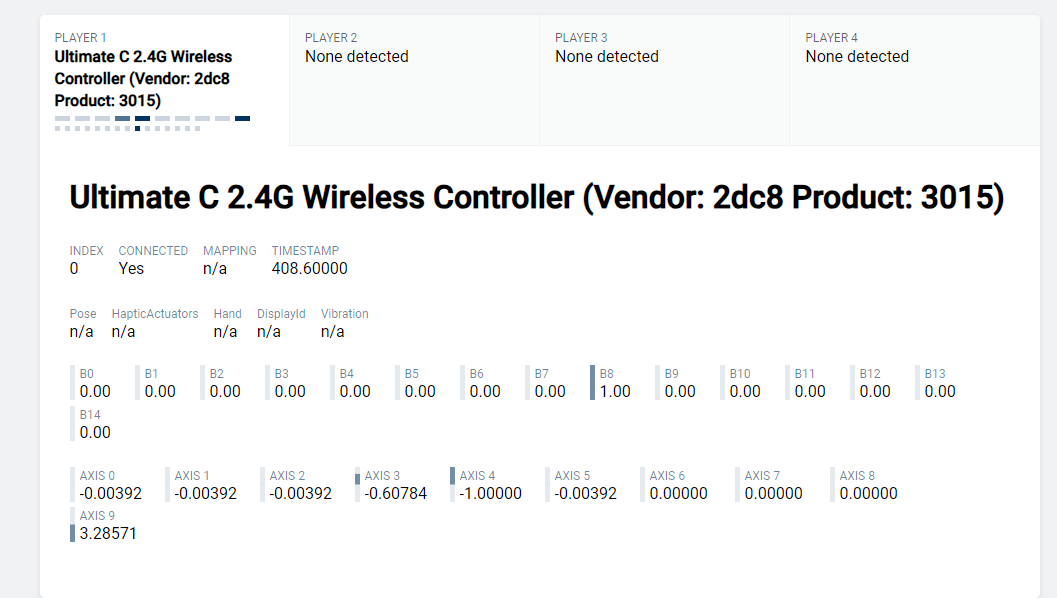Viewport: 1057px width, 598px height.
Task: Click the B11 button indicator
Action: coord(809,383)
